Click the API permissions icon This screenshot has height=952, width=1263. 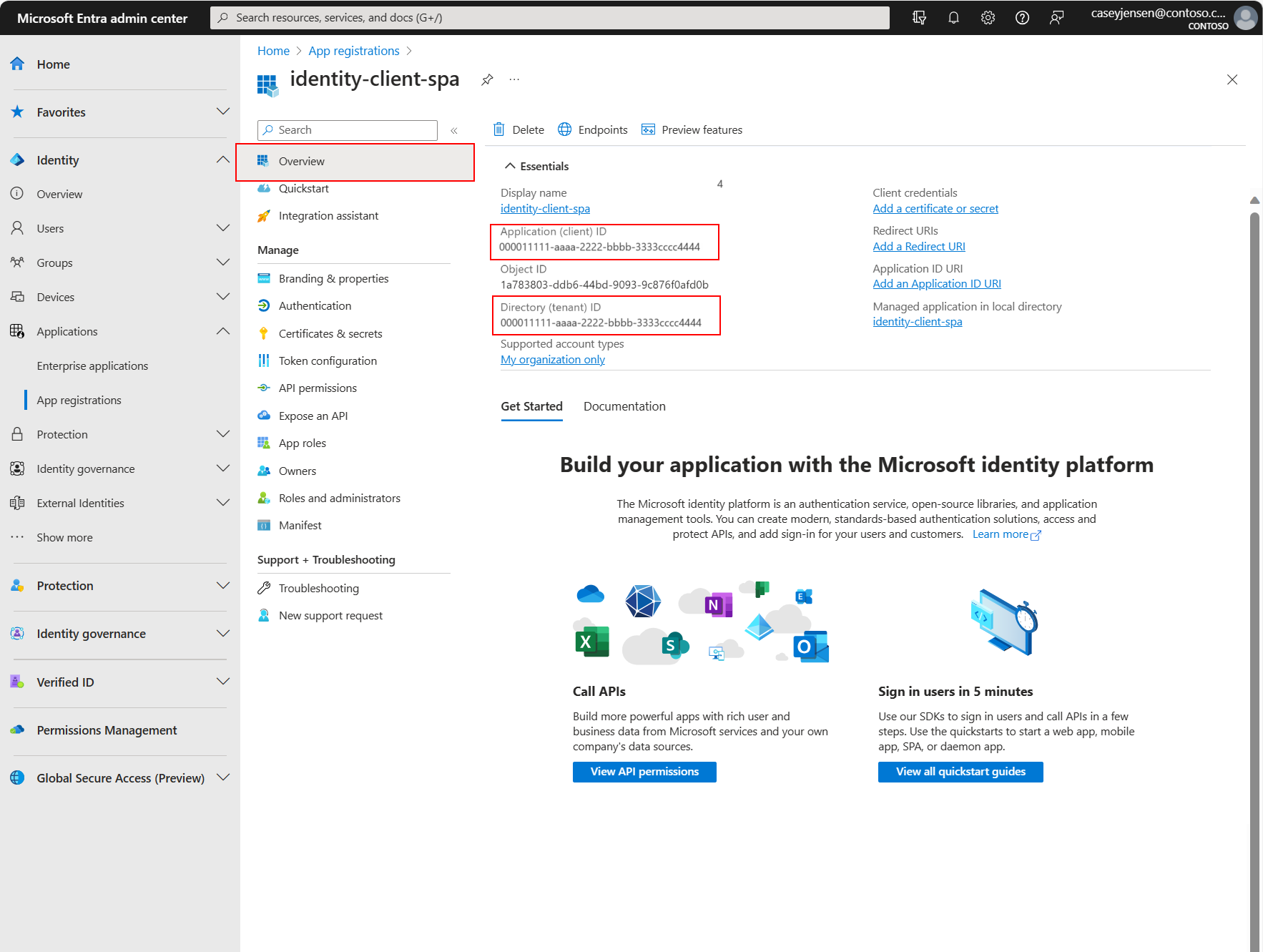pyautogui.click(x=264, y=388)
